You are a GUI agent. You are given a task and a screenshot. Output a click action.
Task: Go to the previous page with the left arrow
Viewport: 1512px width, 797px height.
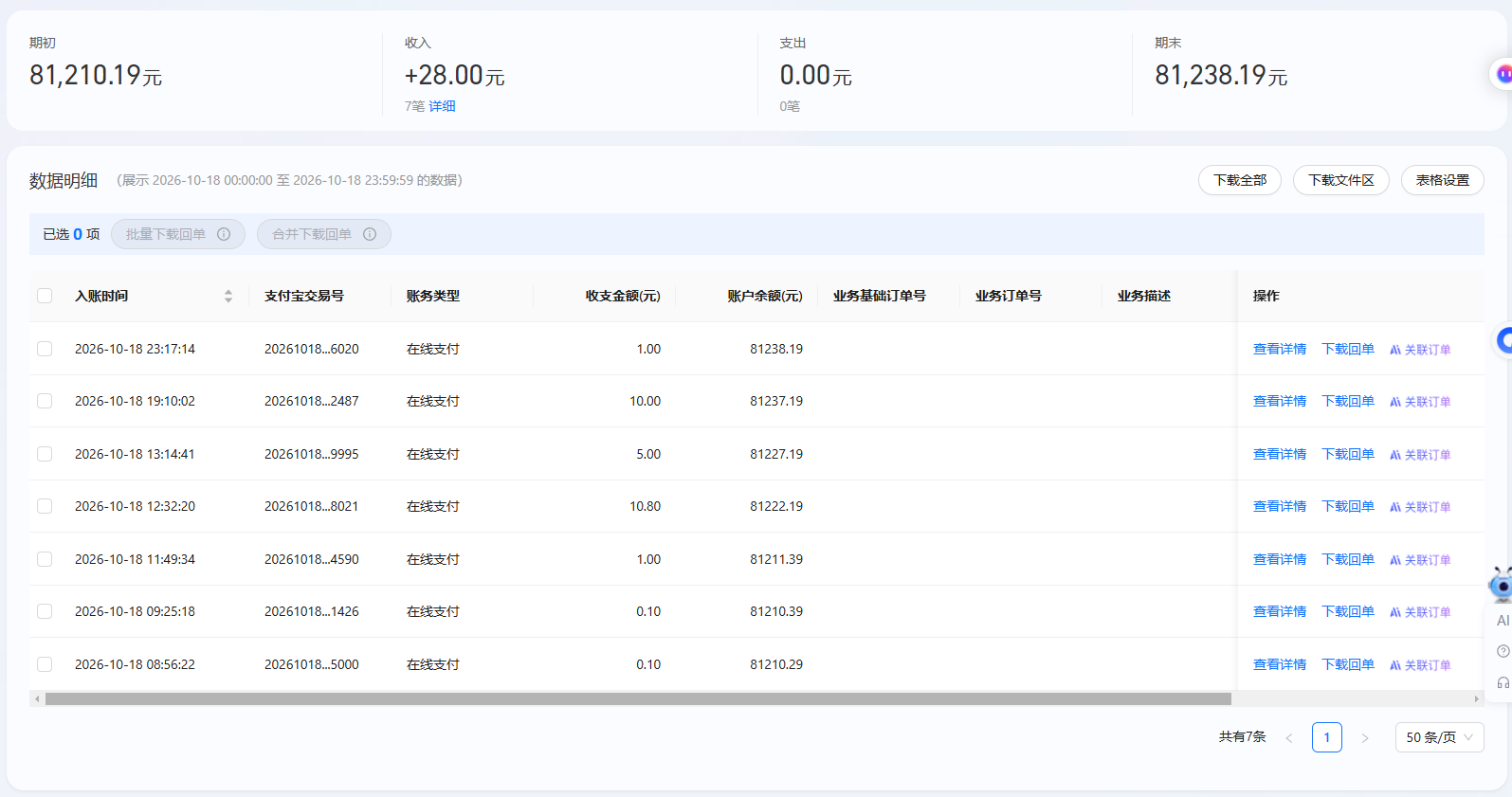point(1289,737)
